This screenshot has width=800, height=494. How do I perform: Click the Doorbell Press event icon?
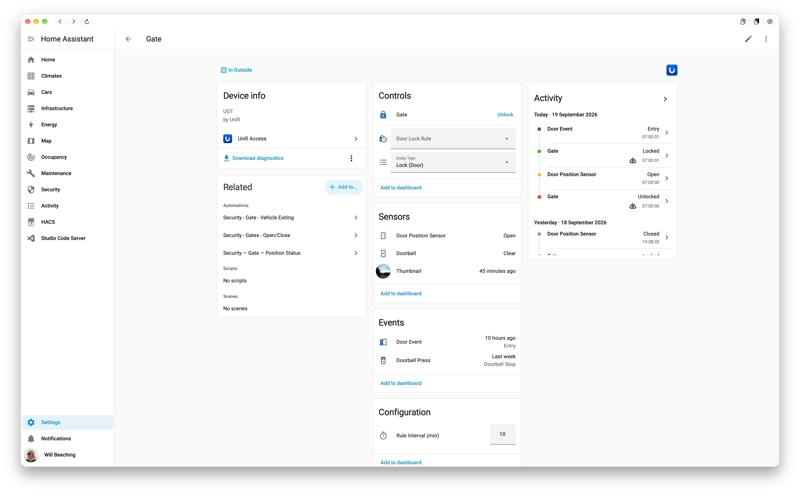pos(383,360)
